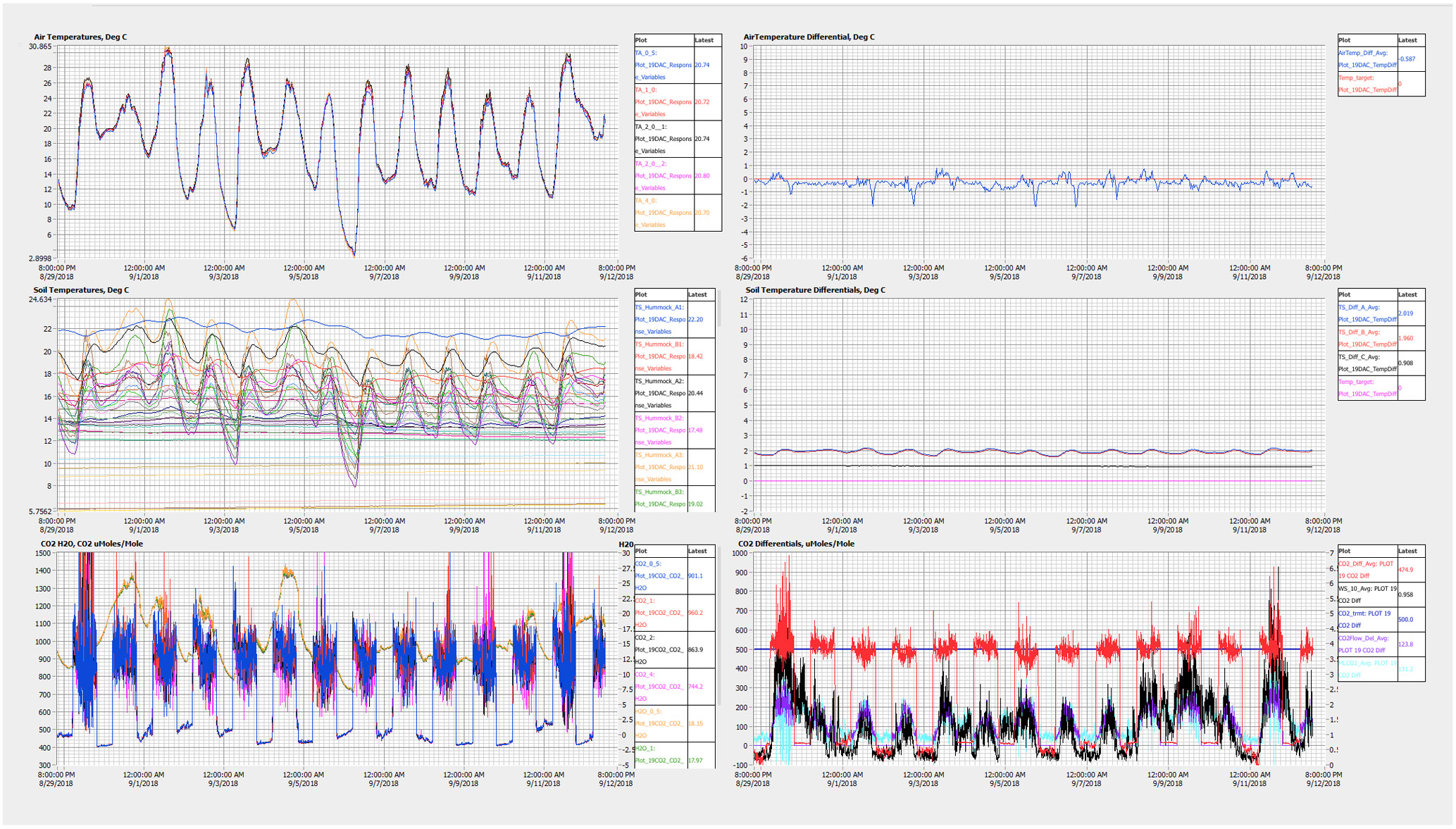Select AirTemp_Diff_Avg legend entry
The width and height of the screenshot is (1456, 829).
1367,59
